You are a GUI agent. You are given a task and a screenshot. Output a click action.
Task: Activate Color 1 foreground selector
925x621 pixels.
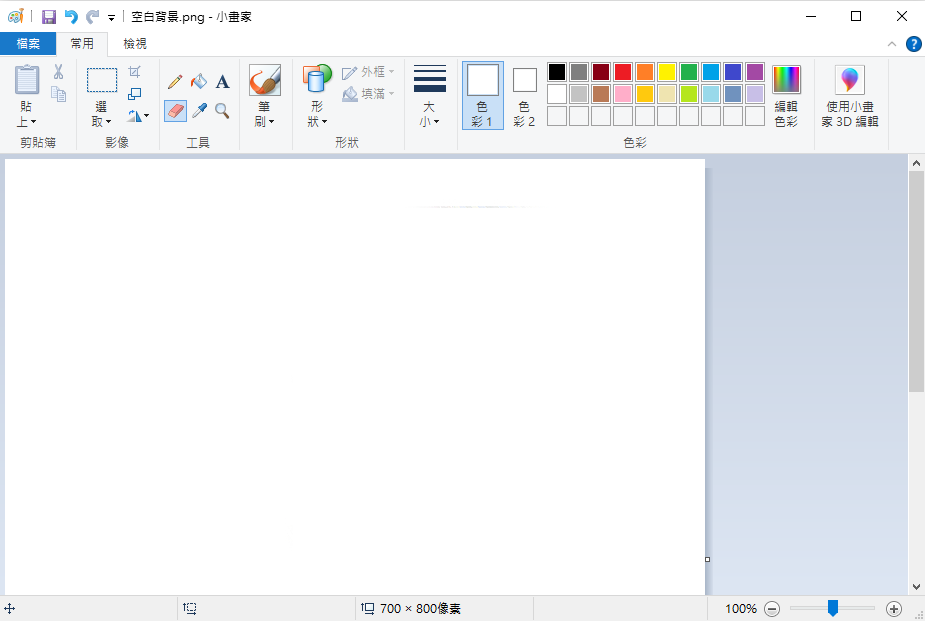click(x=483, y=96)
